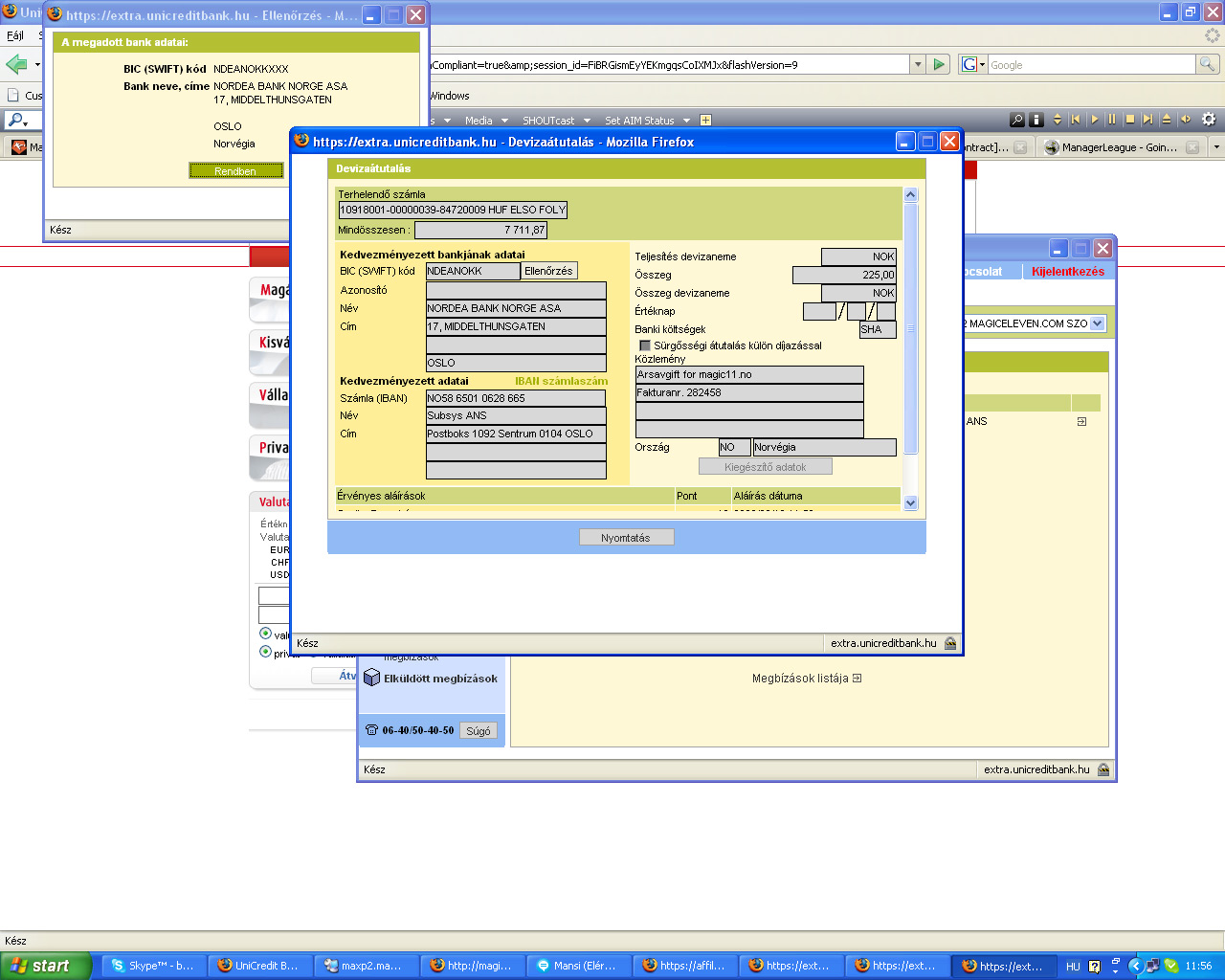Image resolution: width=1225 pixels, height=980 pixels.
Task: Switch to maxp2.ma... taskbar item
Action: (366, 966)
